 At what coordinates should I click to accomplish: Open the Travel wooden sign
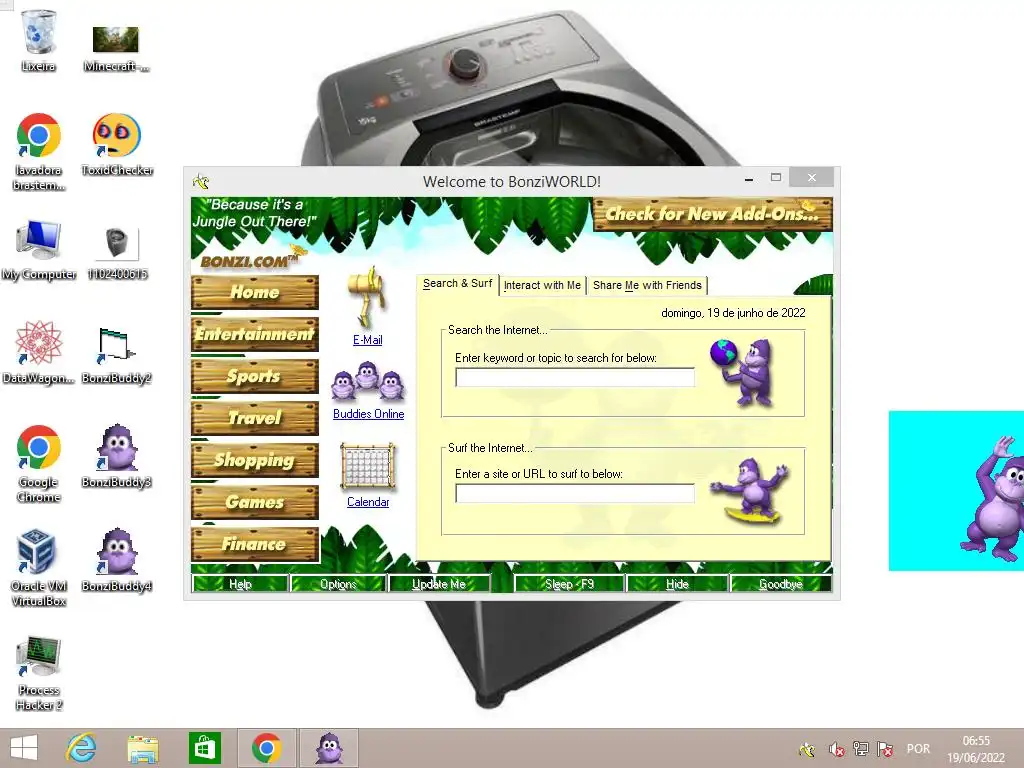point(255,418)
